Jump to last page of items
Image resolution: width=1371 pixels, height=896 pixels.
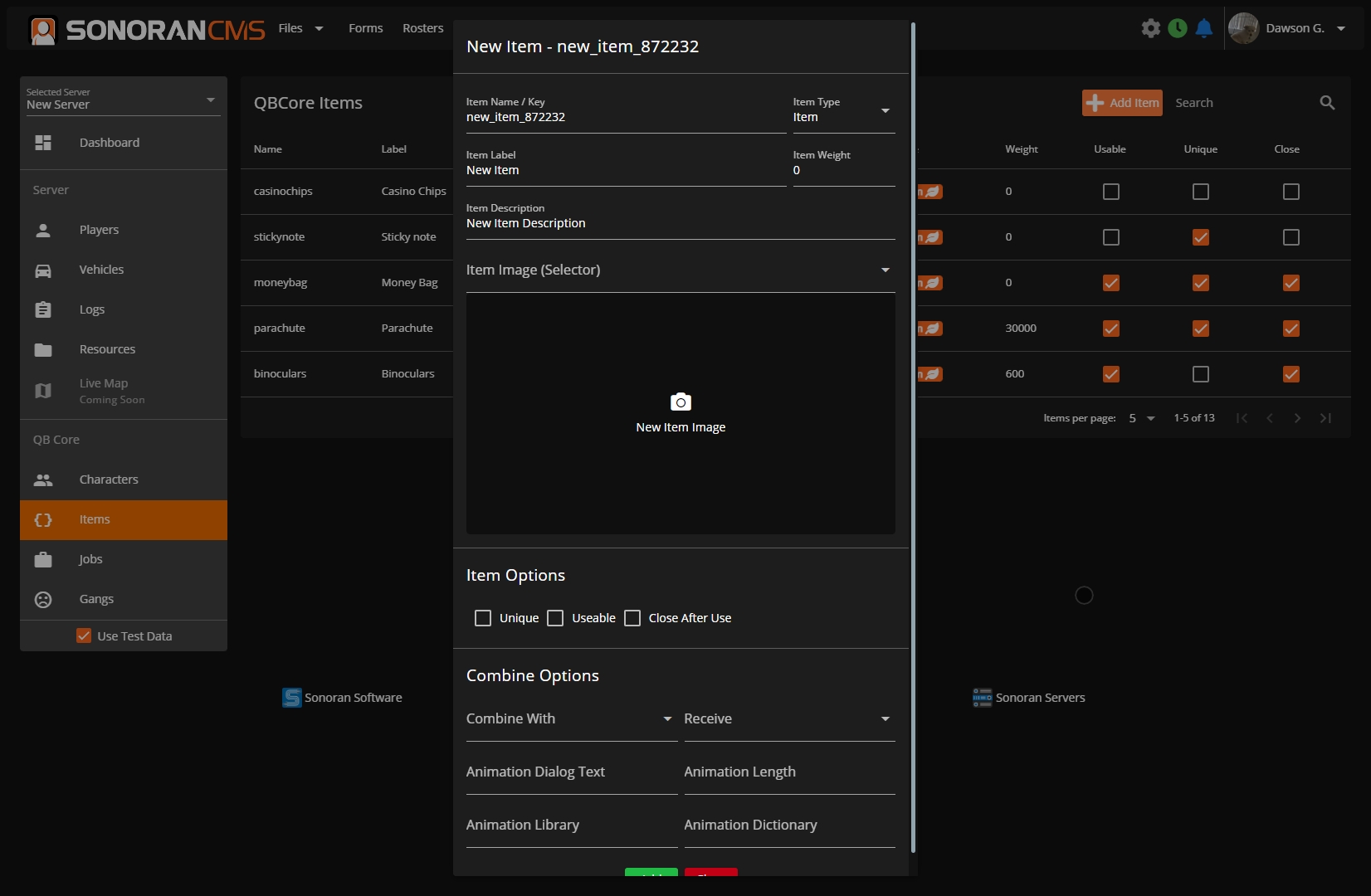pos(1325,418)
